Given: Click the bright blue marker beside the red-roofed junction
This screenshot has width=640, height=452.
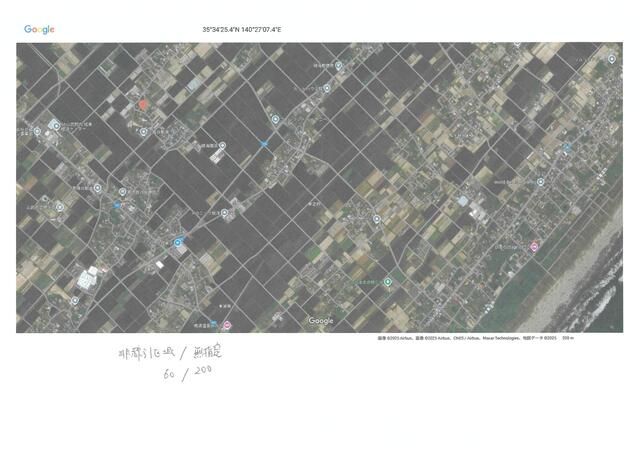Looking at the screenshot, I should [x=178, y=243].
